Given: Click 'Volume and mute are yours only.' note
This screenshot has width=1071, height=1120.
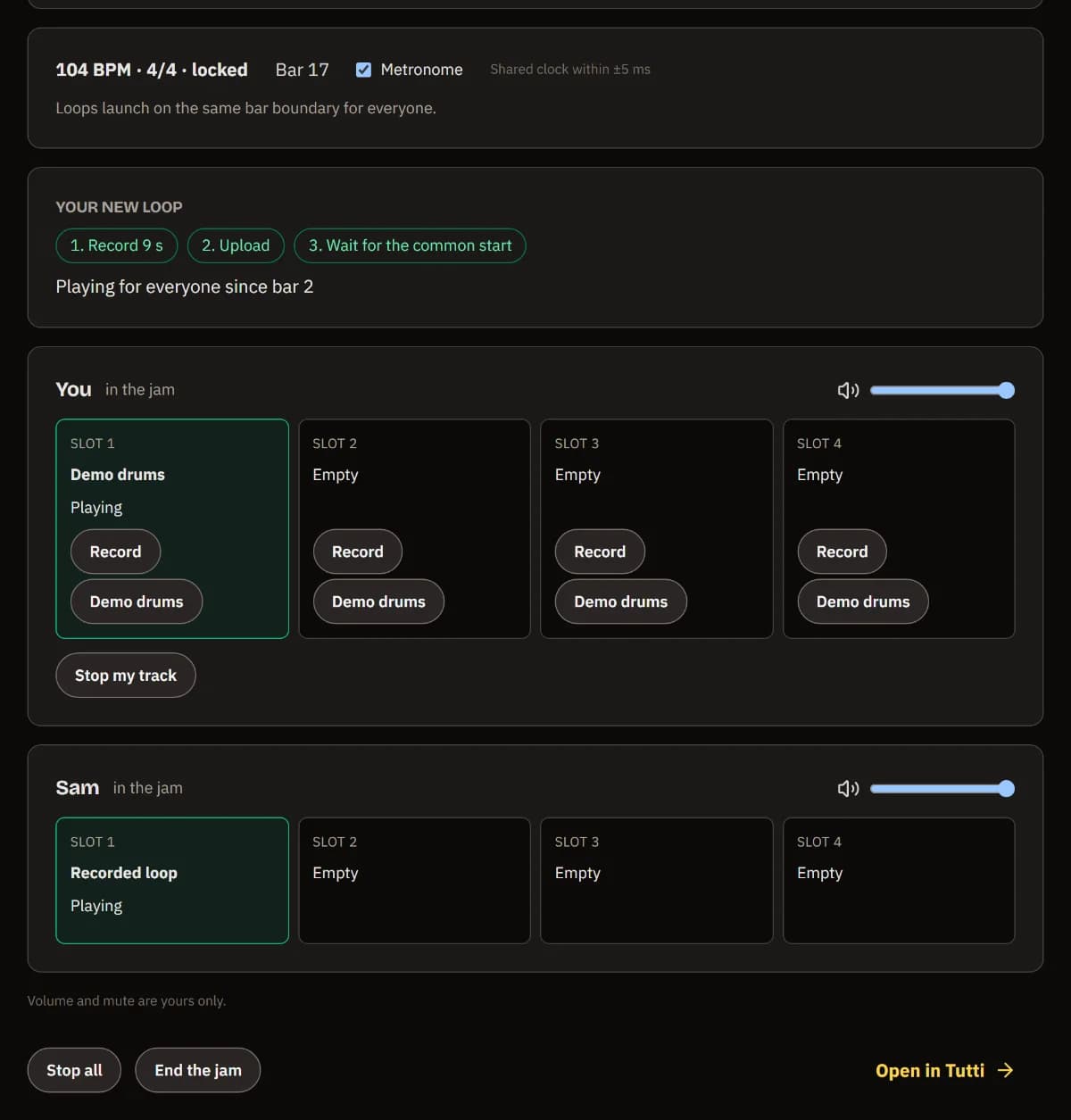Looking at the screenshot, I should pos(127,1000).
